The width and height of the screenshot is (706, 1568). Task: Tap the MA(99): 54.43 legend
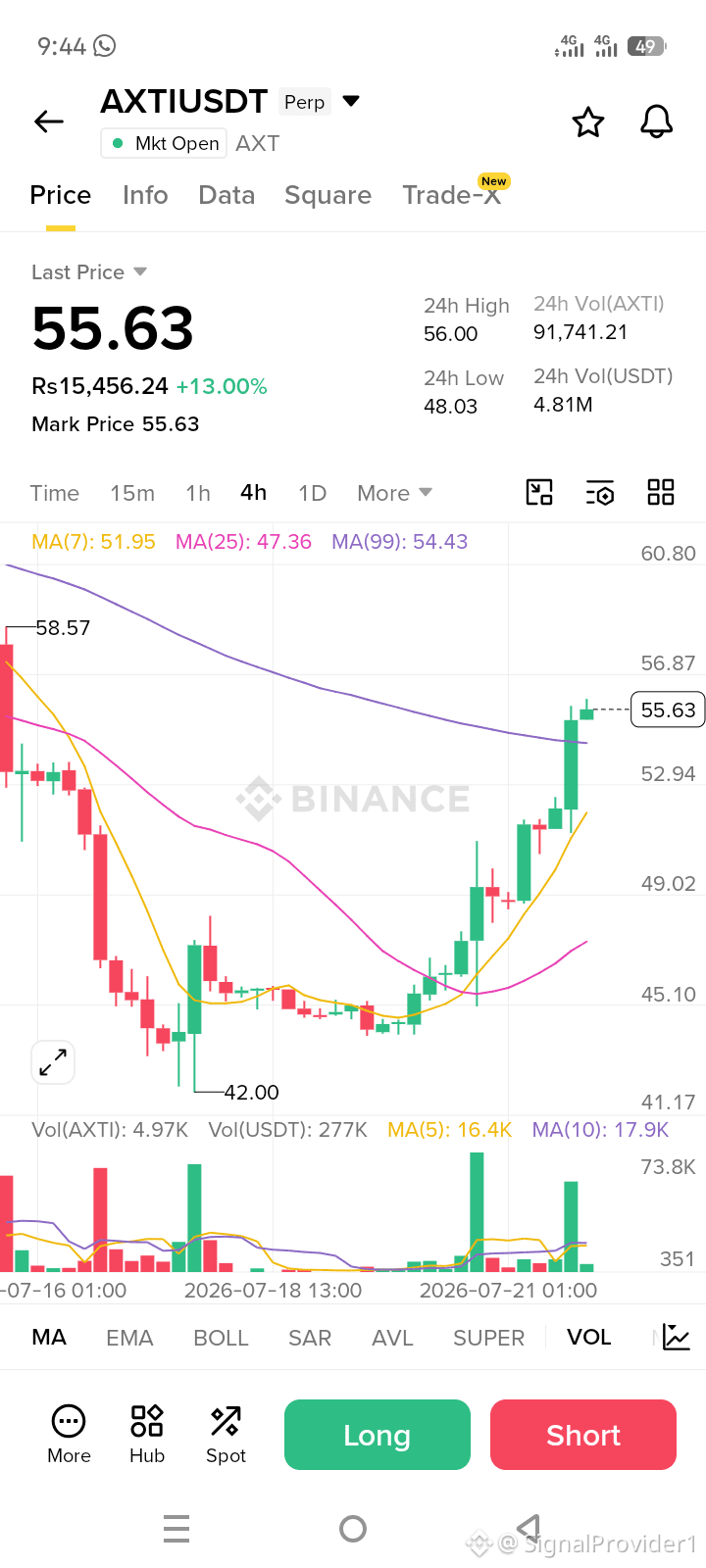399,541
